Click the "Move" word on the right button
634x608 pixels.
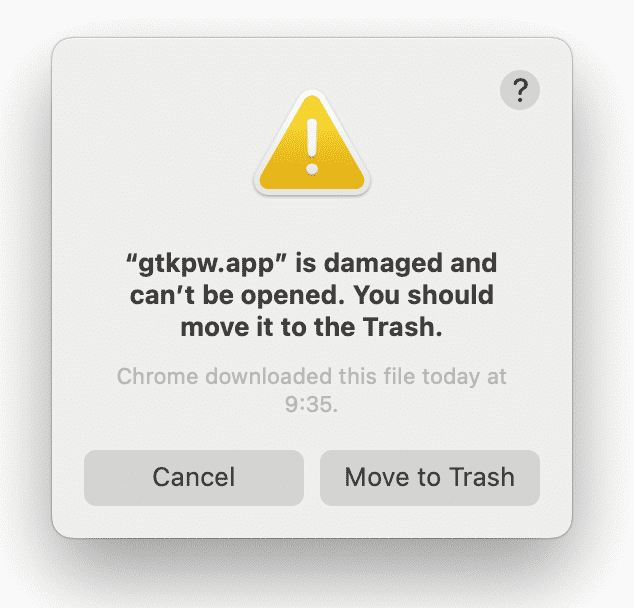tap(378, 477)
